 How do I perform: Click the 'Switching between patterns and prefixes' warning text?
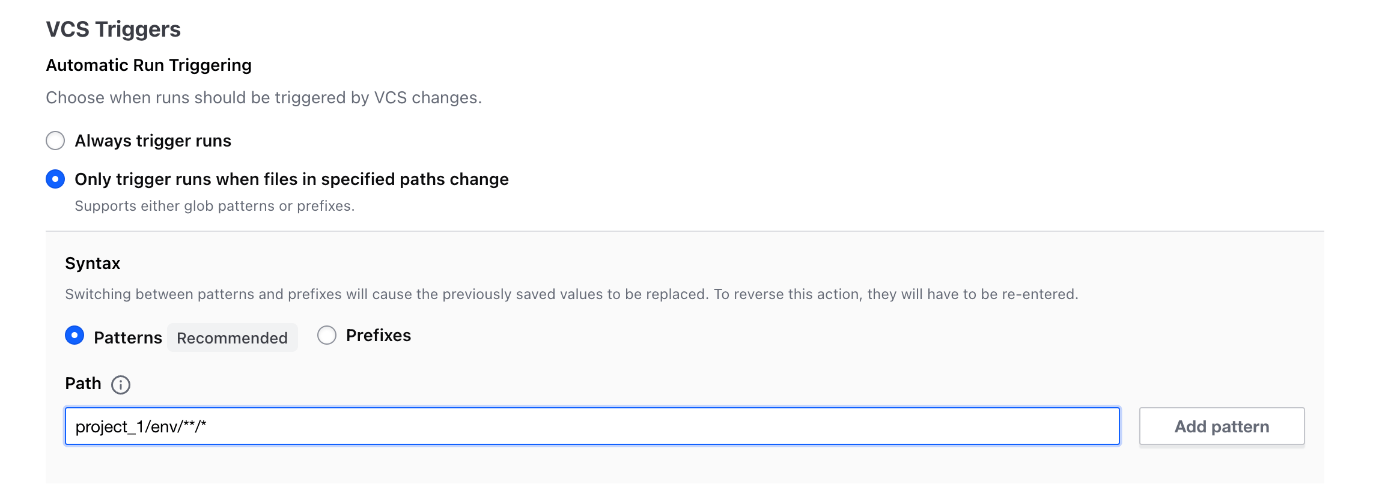[571, 296]
